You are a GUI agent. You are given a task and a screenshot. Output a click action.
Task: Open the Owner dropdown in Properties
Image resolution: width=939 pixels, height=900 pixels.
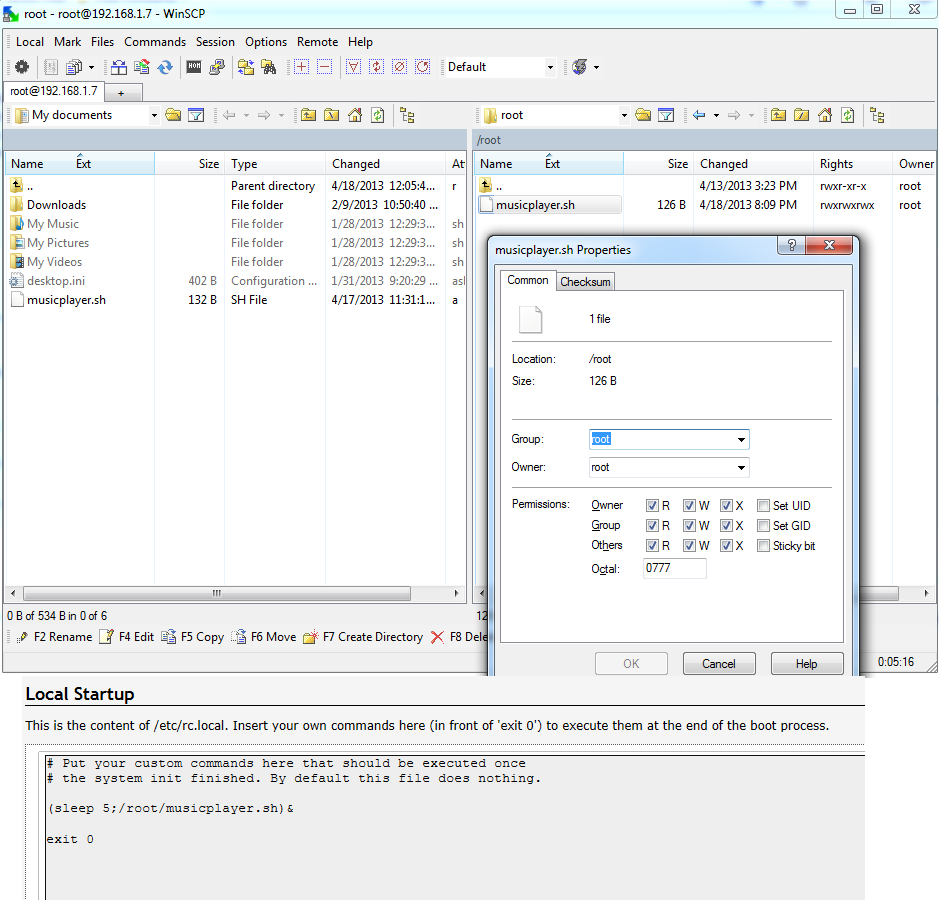point(741,468)
